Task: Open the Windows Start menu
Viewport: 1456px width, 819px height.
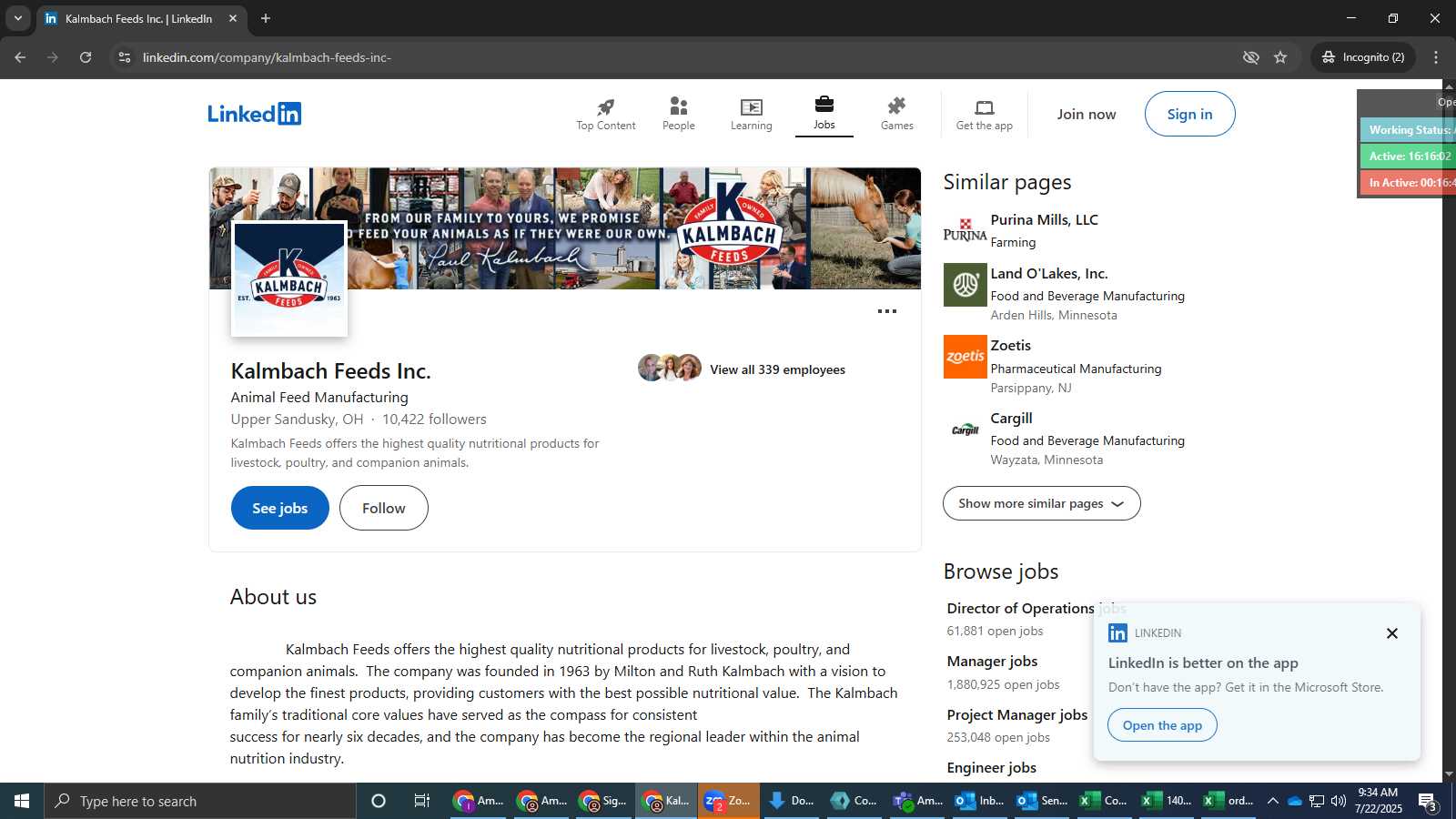Action: [22, 801]
